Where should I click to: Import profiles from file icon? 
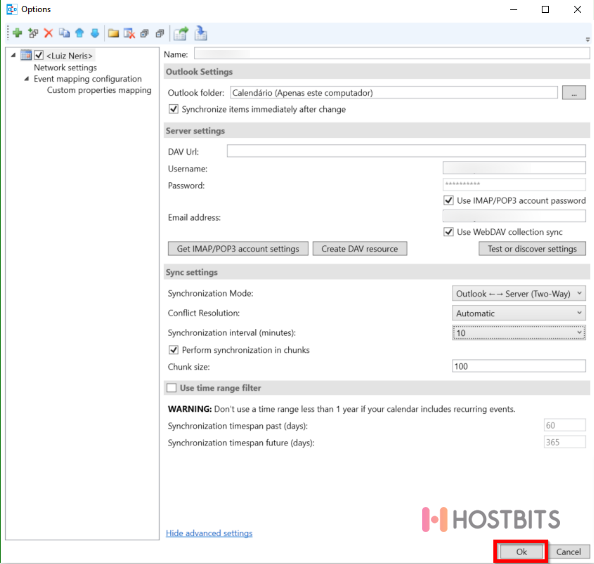pos(201,33)
